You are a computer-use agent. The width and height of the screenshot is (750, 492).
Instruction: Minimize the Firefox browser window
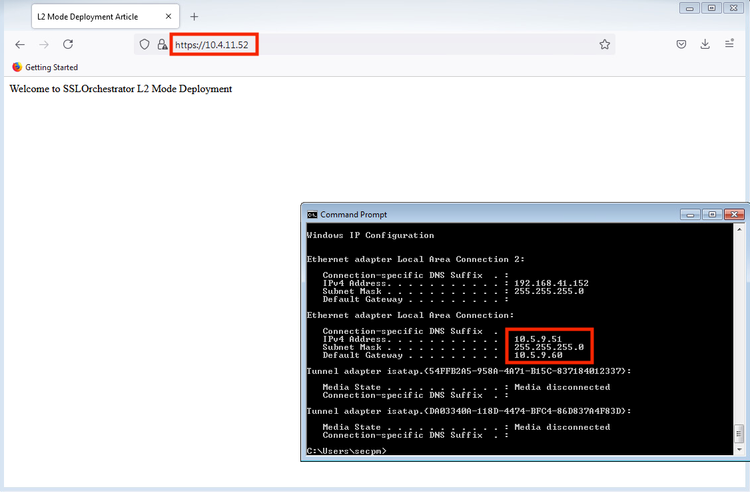[689, 8]
